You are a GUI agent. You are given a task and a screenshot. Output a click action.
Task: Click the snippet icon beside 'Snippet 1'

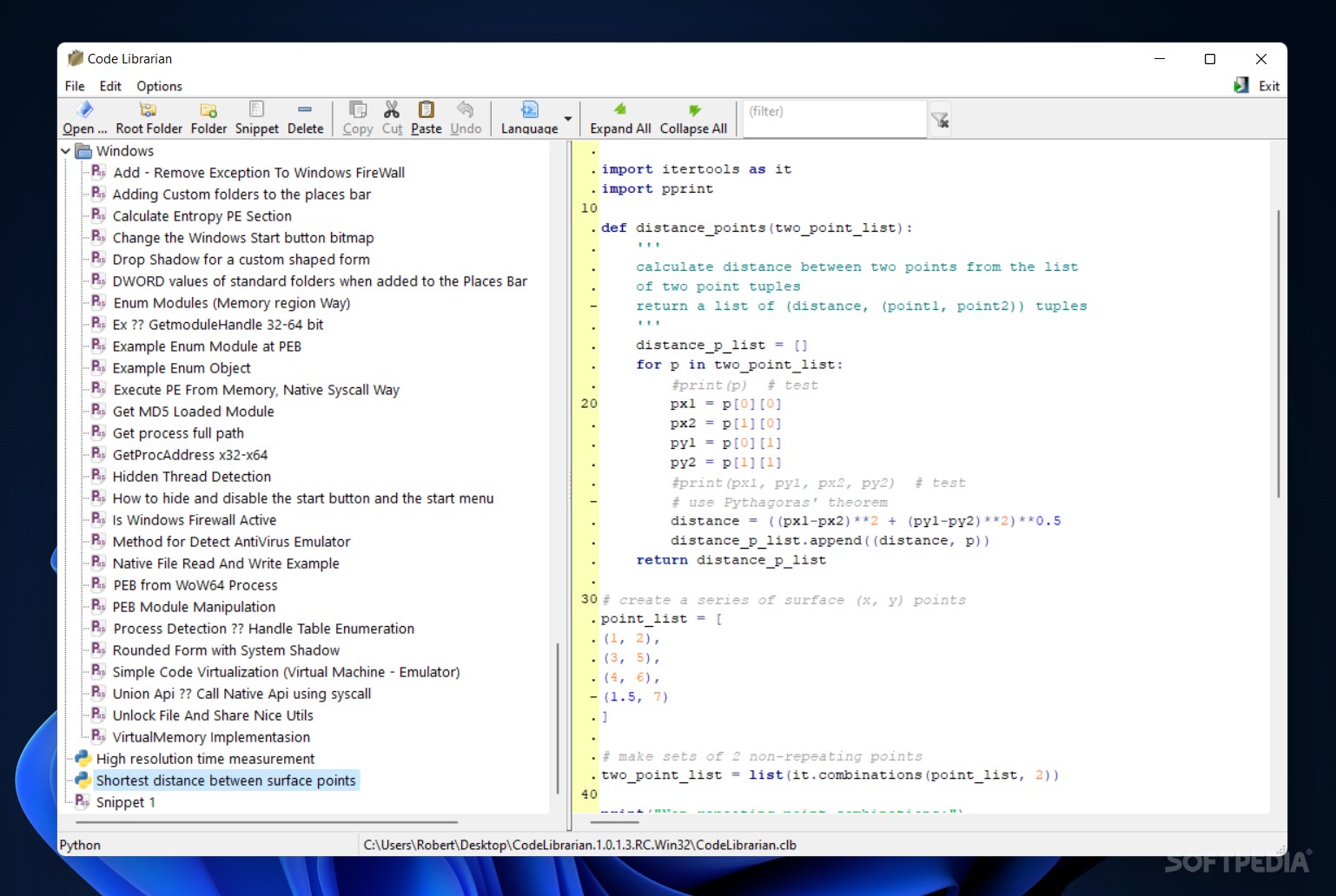(x=83, y=800)
